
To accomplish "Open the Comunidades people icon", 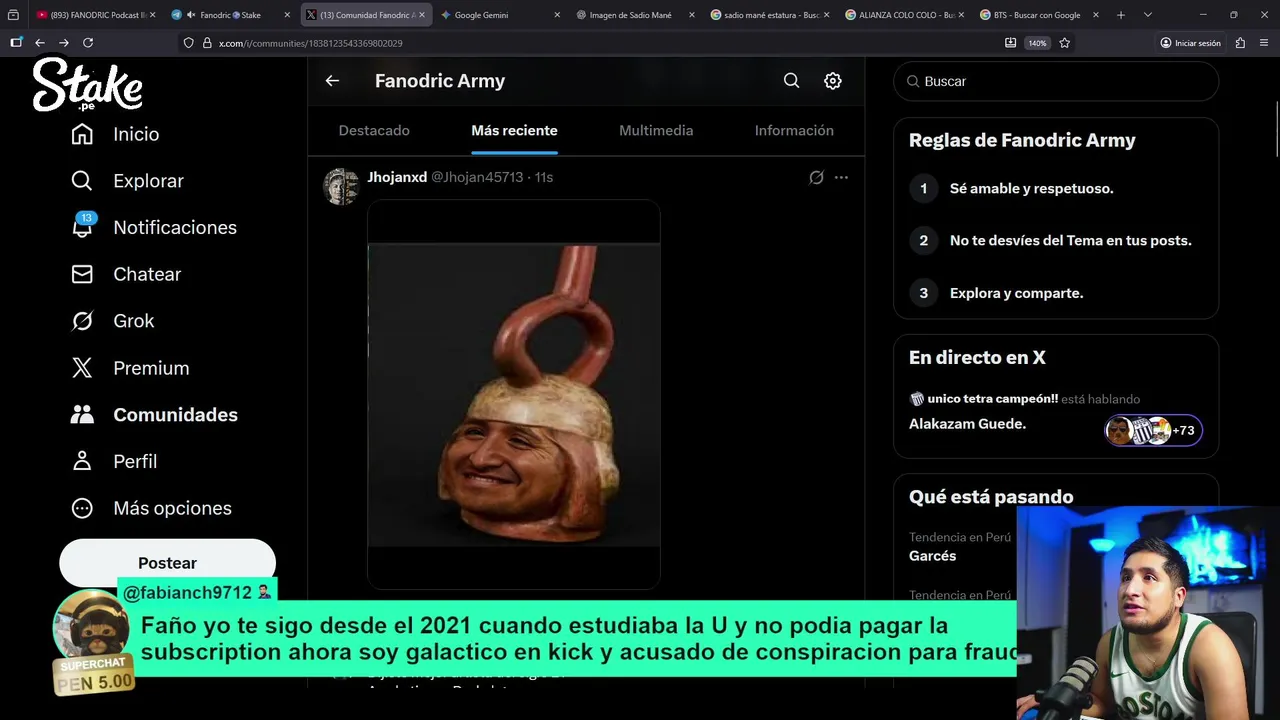I will (x=82, y=415).
